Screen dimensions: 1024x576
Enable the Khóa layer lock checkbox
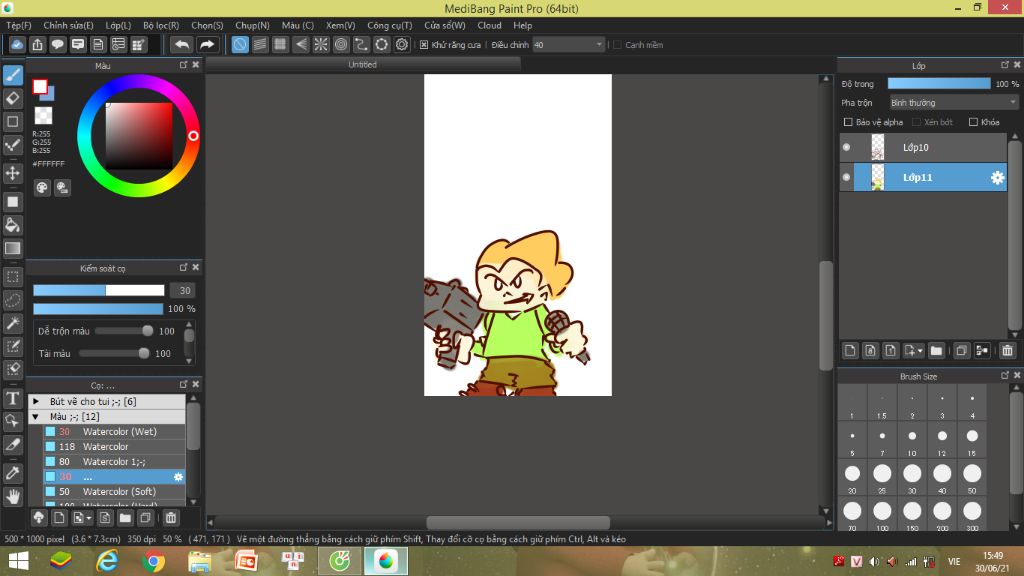[x=973, y=122]
